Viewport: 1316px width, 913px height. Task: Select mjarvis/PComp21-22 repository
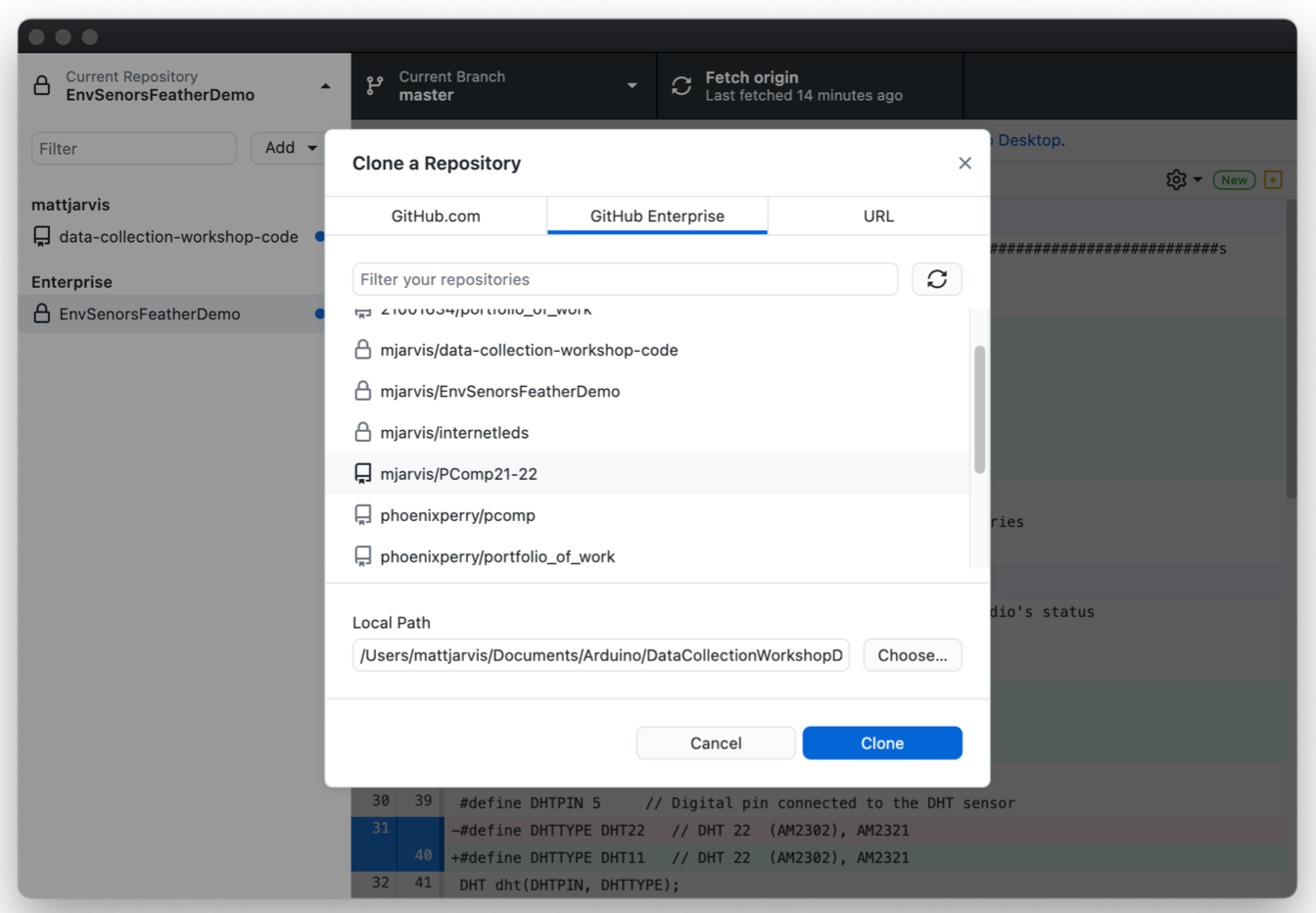click(x=647, y=474)
